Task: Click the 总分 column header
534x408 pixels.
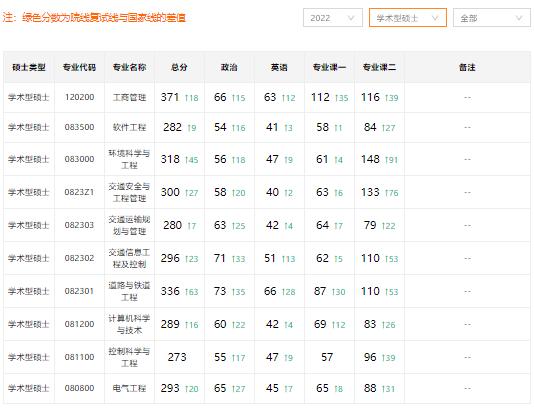Action: 179,67
